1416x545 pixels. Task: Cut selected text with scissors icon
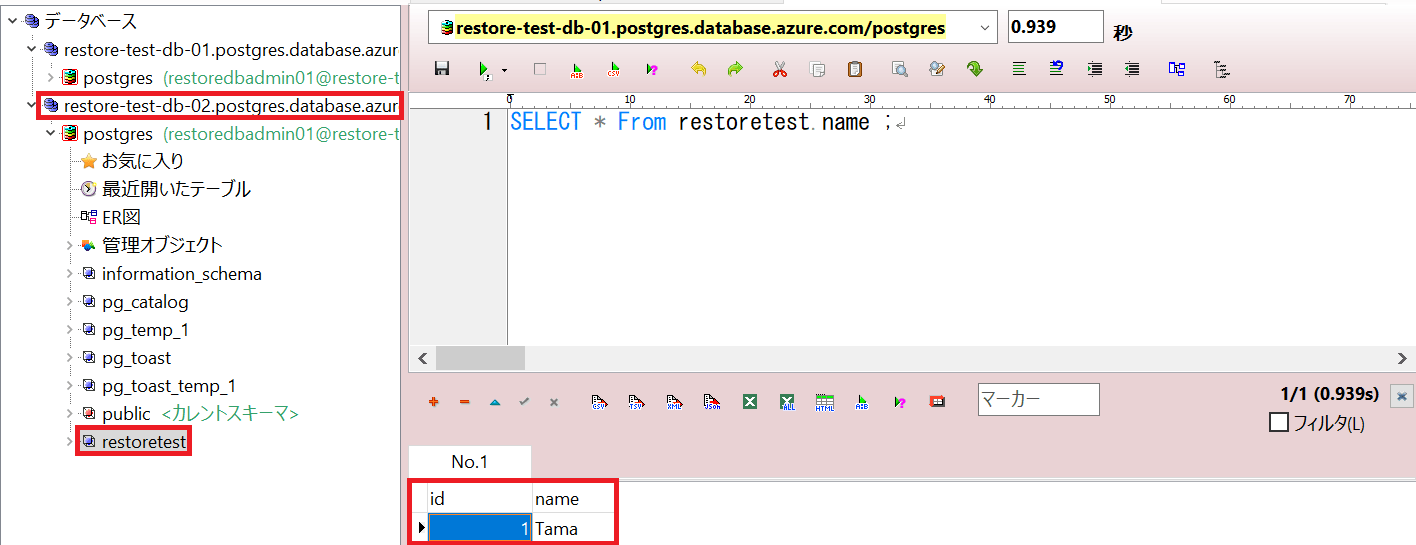click(780, 69)
